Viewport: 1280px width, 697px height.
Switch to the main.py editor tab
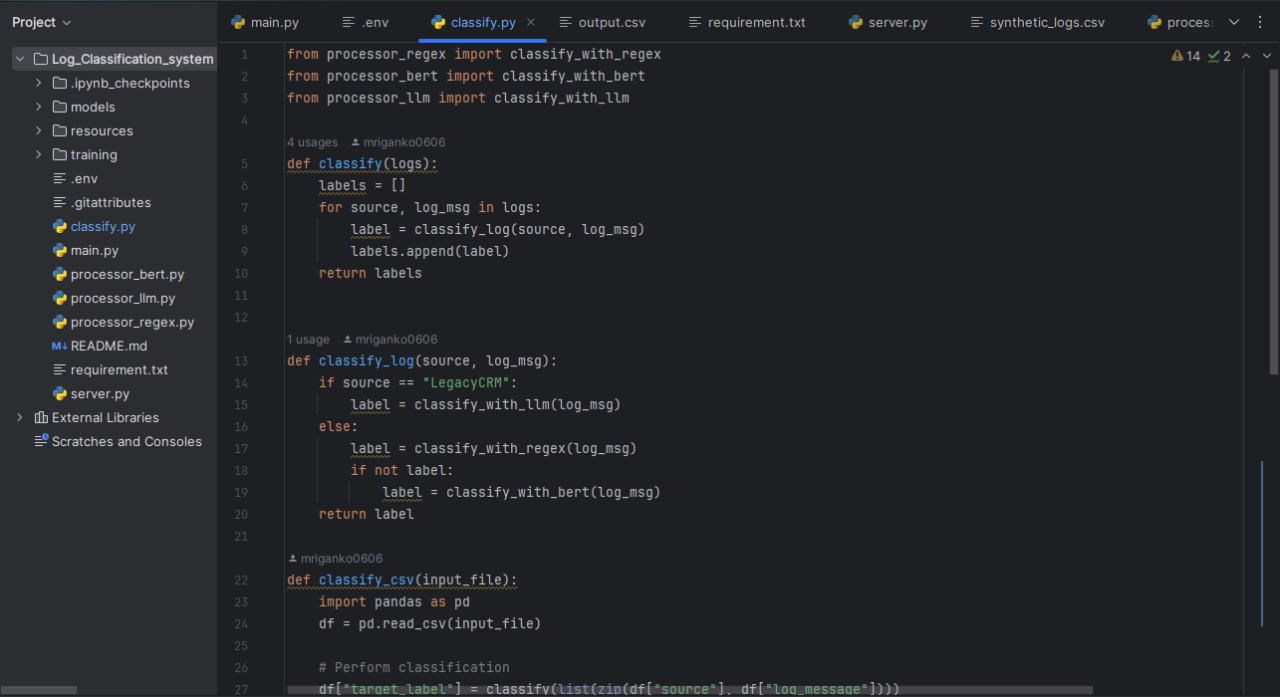click(x=265, y=22)
